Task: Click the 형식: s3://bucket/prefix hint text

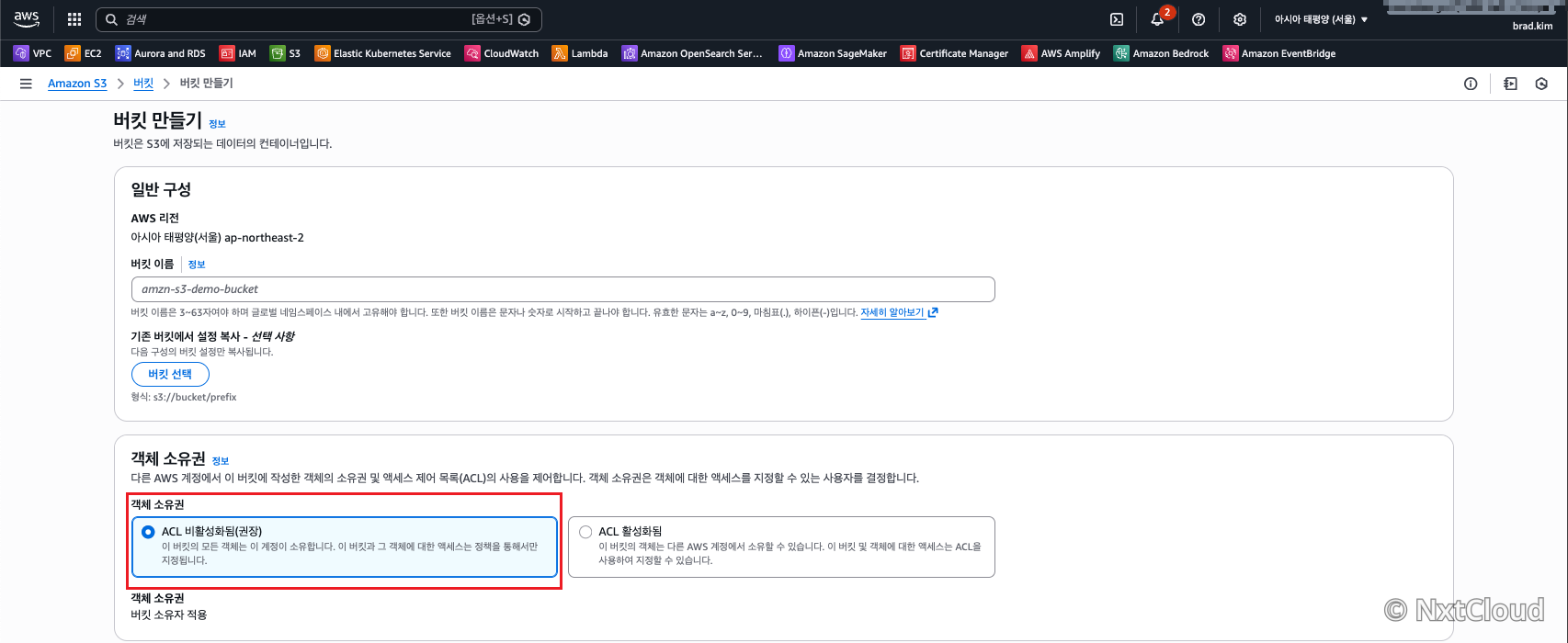Action: pyautogui.click(x=184, y=398)
